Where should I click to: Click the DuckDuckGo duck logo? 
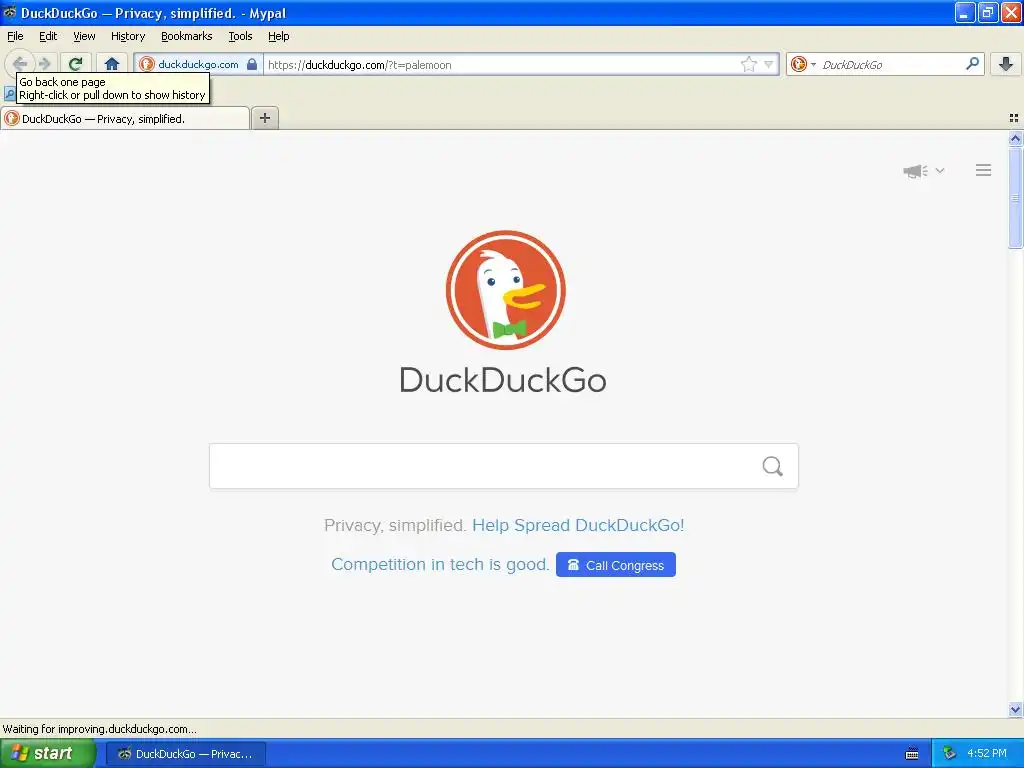[505, 290]
